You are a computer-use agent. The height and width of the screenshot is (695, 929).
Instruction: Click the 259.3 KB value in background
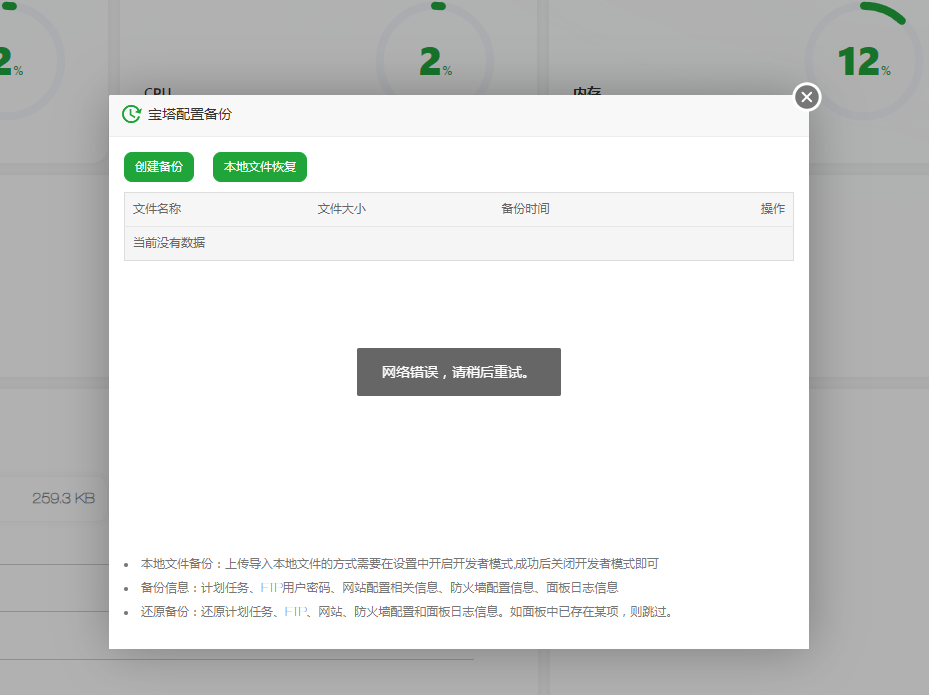point(63,498)
